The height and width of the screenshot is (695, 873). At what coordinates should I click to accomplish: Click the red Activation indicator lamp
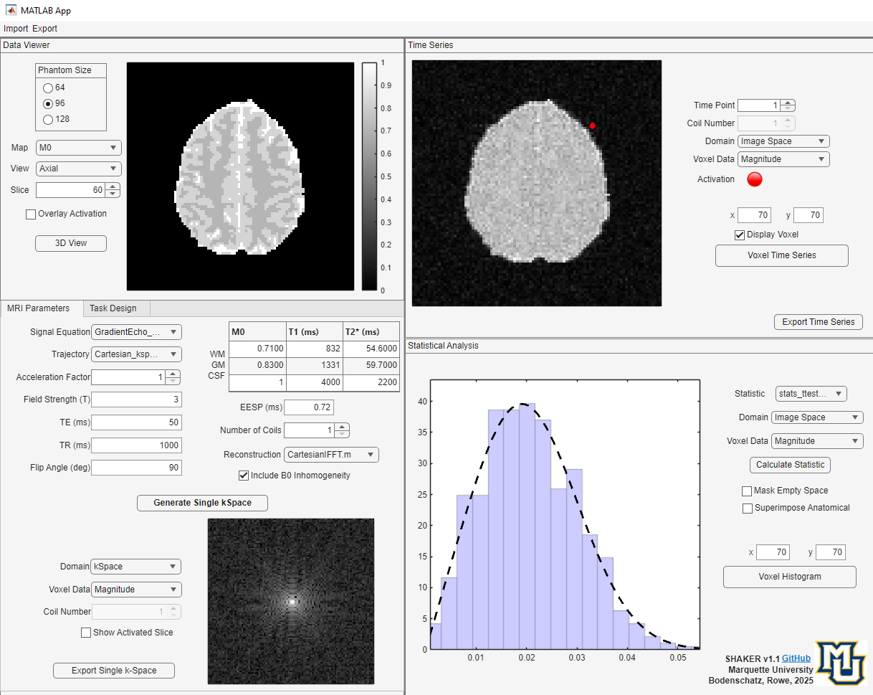[x=754, y=179]
